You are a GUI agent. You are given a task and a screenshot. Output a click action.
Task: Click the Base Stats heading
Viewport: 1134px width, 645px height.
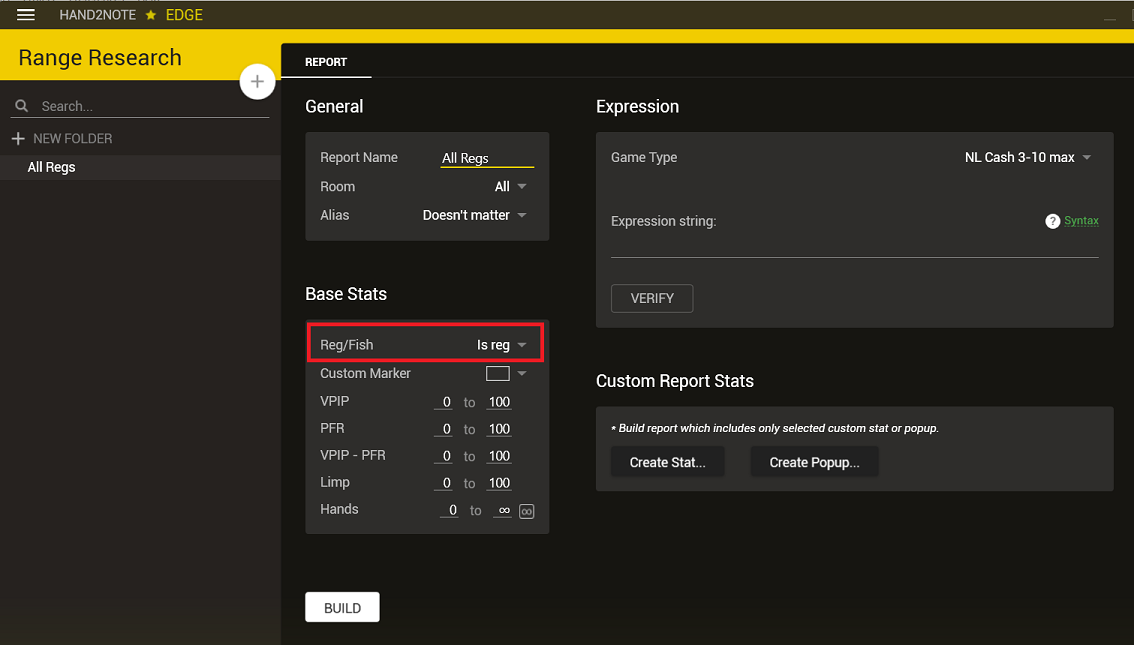(346, 294)
